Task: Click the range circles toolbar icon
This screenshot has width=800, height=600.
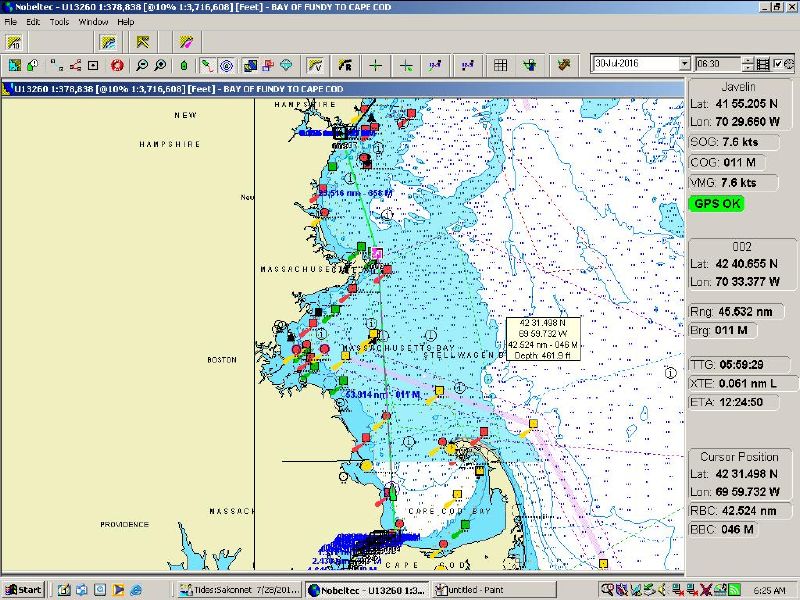Action: click(x=226, y=65)
